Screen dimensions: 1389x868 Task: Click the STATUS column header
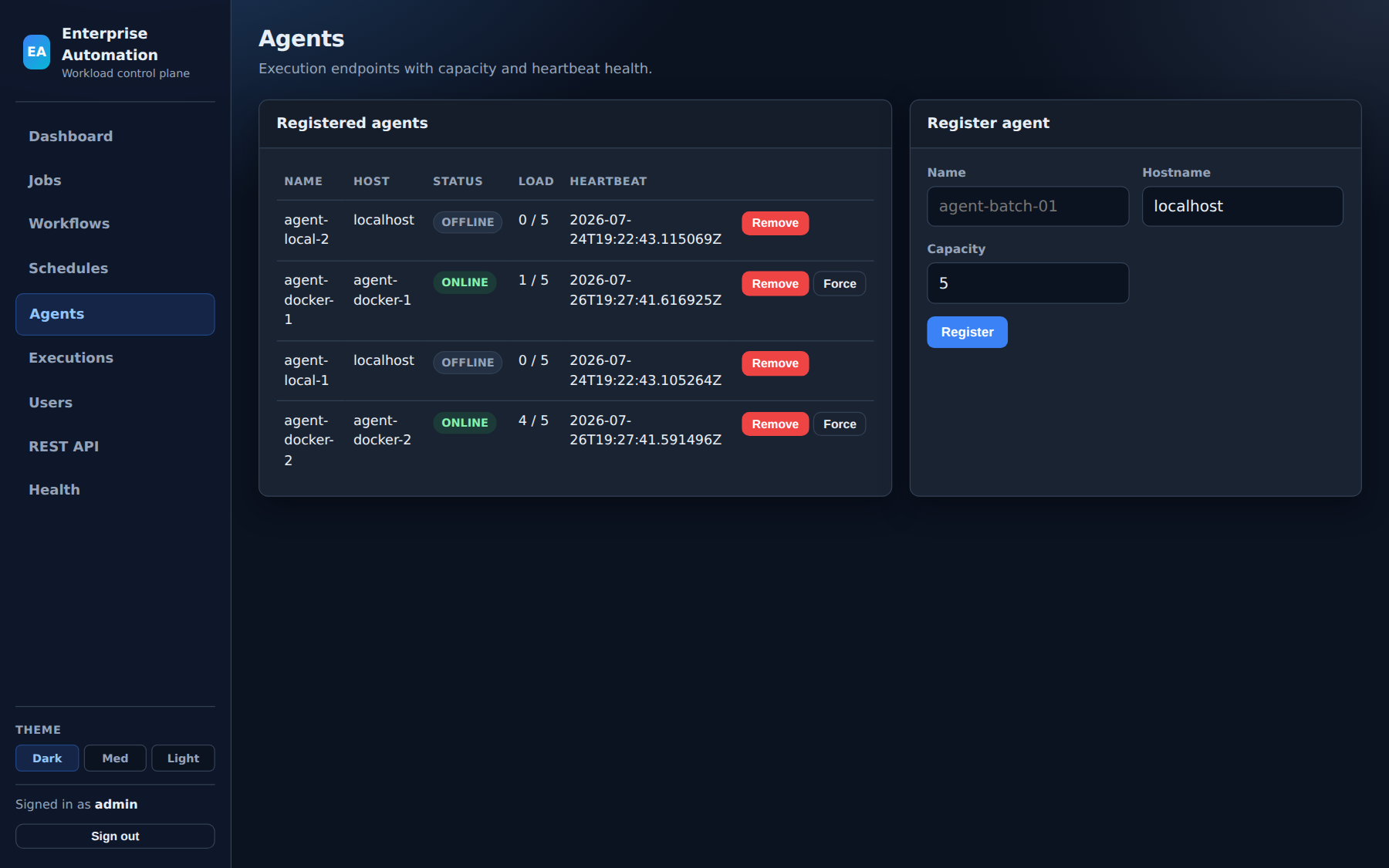tap(458, 181)
